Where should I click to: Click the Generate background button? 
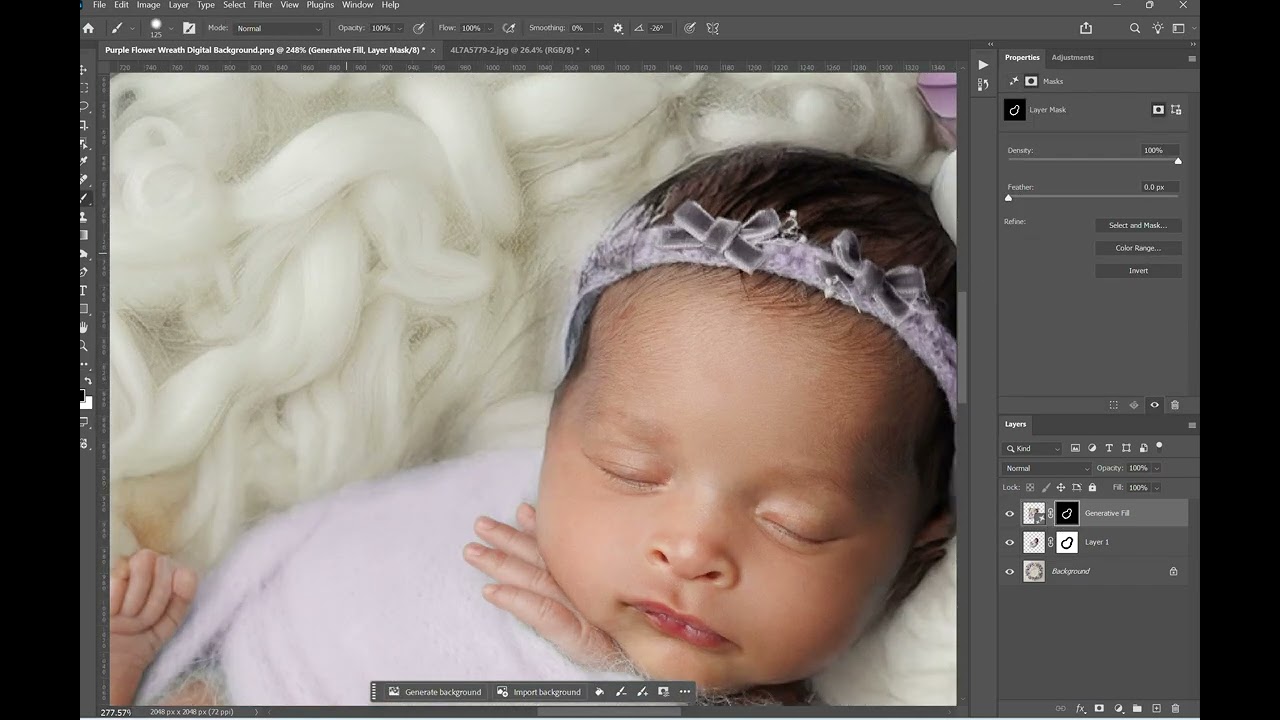point(435,692)
